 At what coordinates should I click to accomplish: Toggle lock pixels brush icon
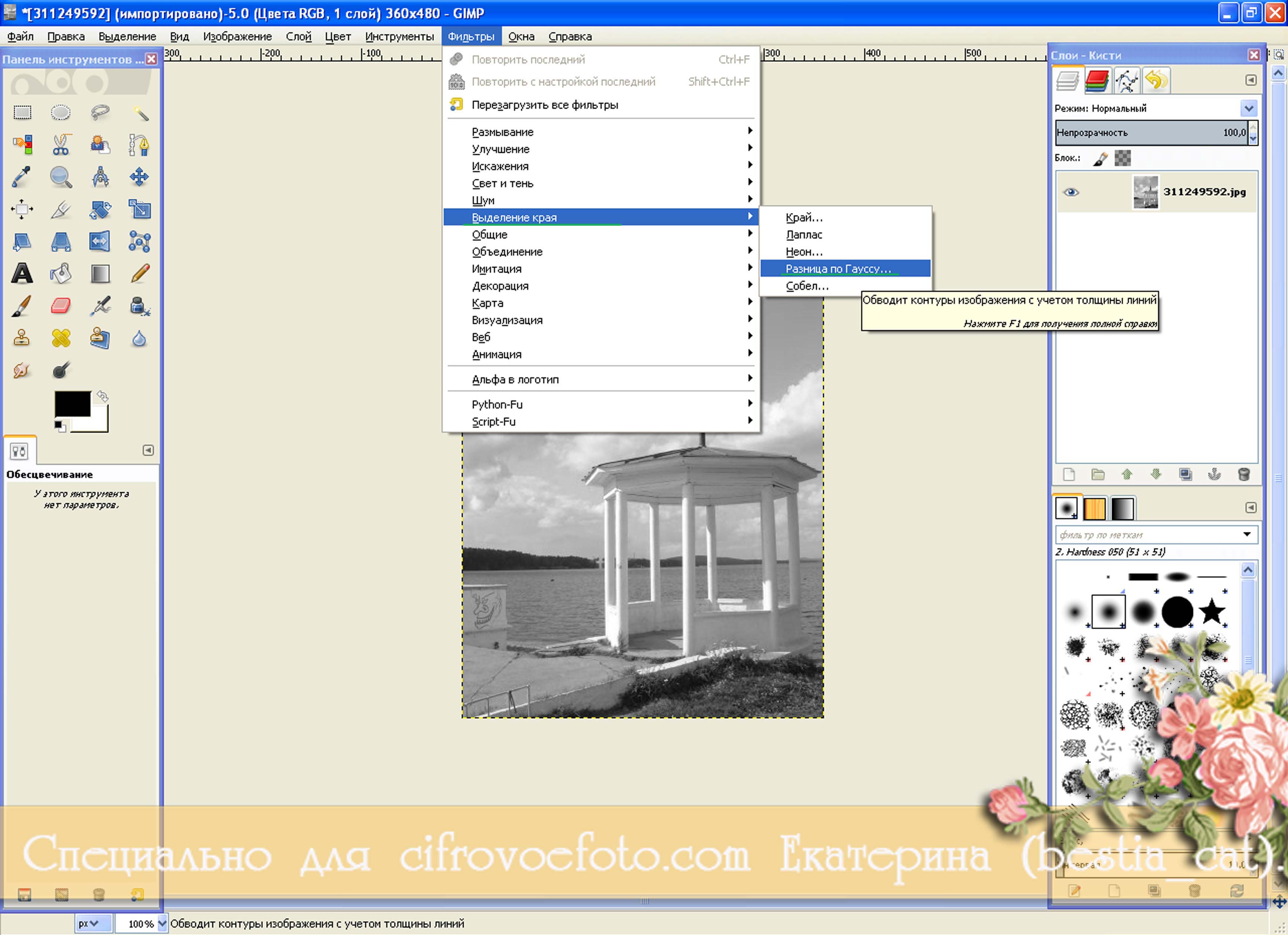(x=1100, y=158)
